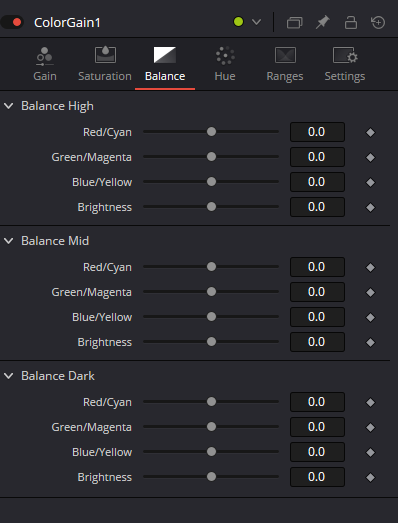Open the Ranges tab
The width and height of the screenshot is (398, 523).
pyautogui.click(x=285, y=64)
